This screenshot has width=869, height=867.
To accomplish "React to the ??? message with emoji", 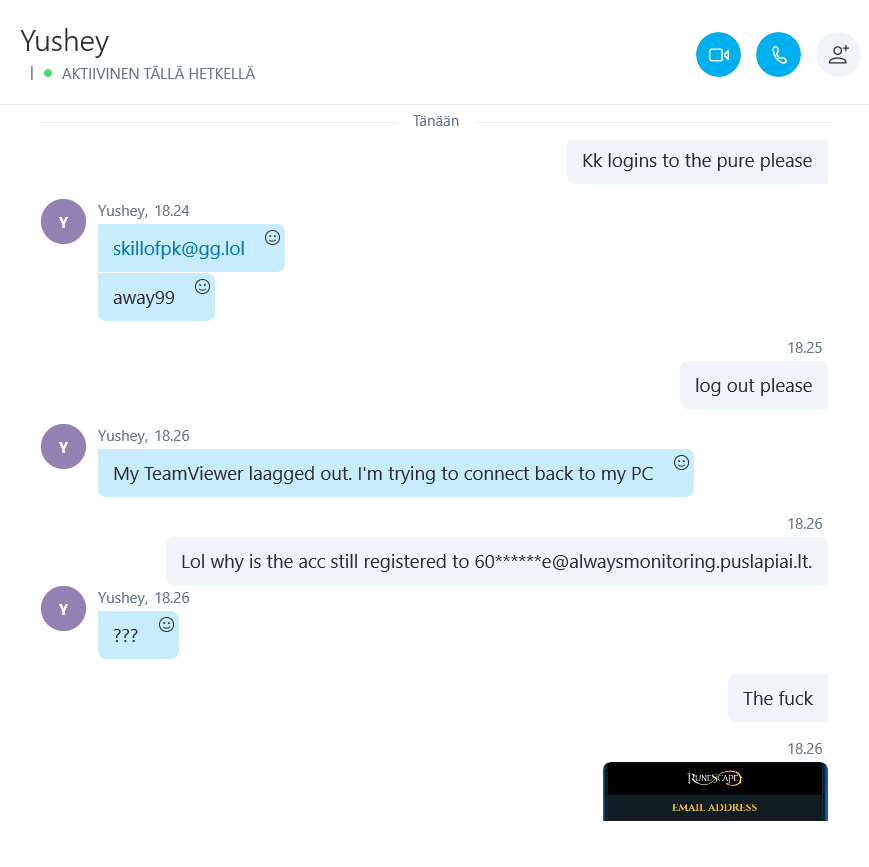I will [x=166, y=624].
